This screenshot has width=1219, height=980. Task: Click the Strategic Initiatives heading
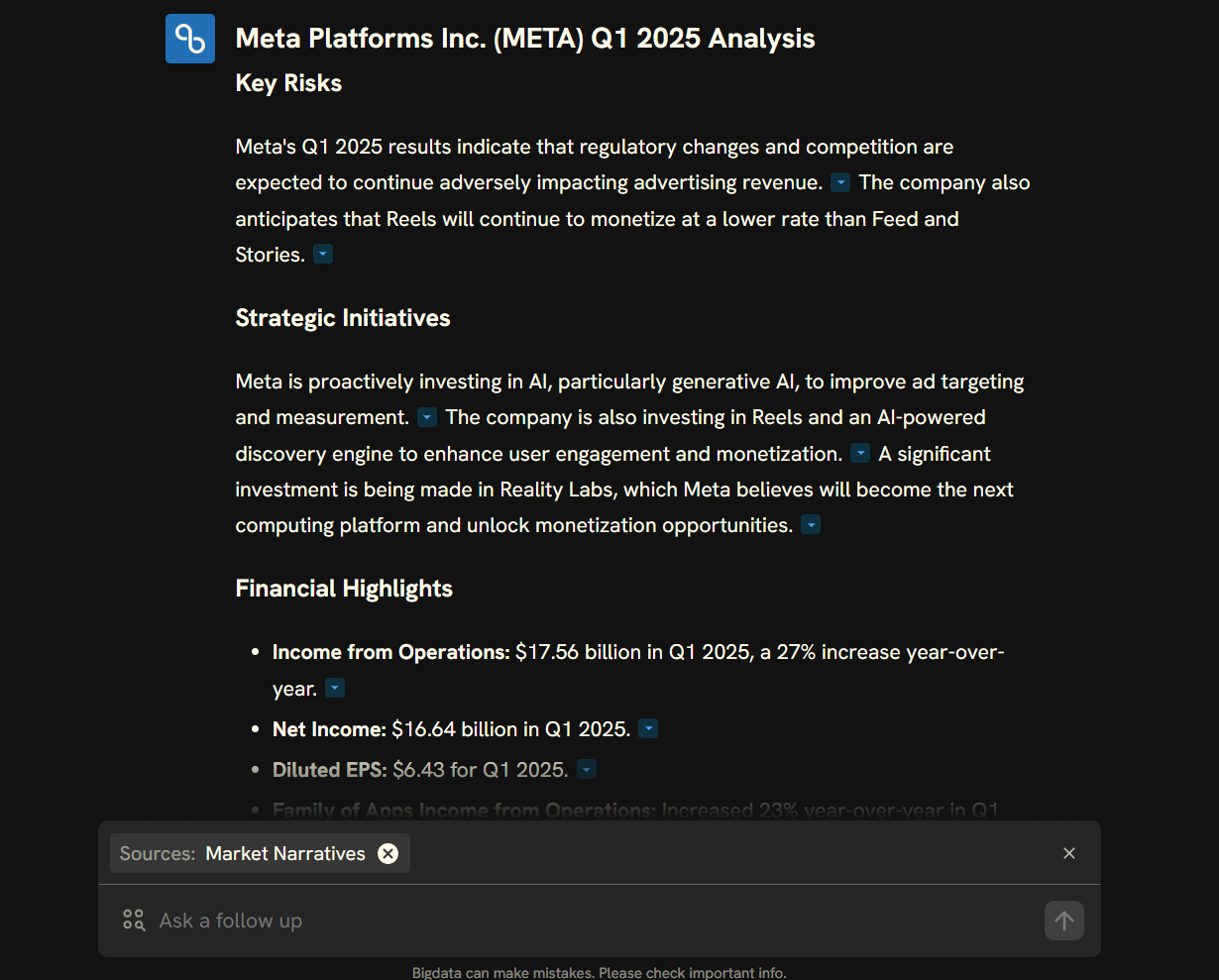343,318
